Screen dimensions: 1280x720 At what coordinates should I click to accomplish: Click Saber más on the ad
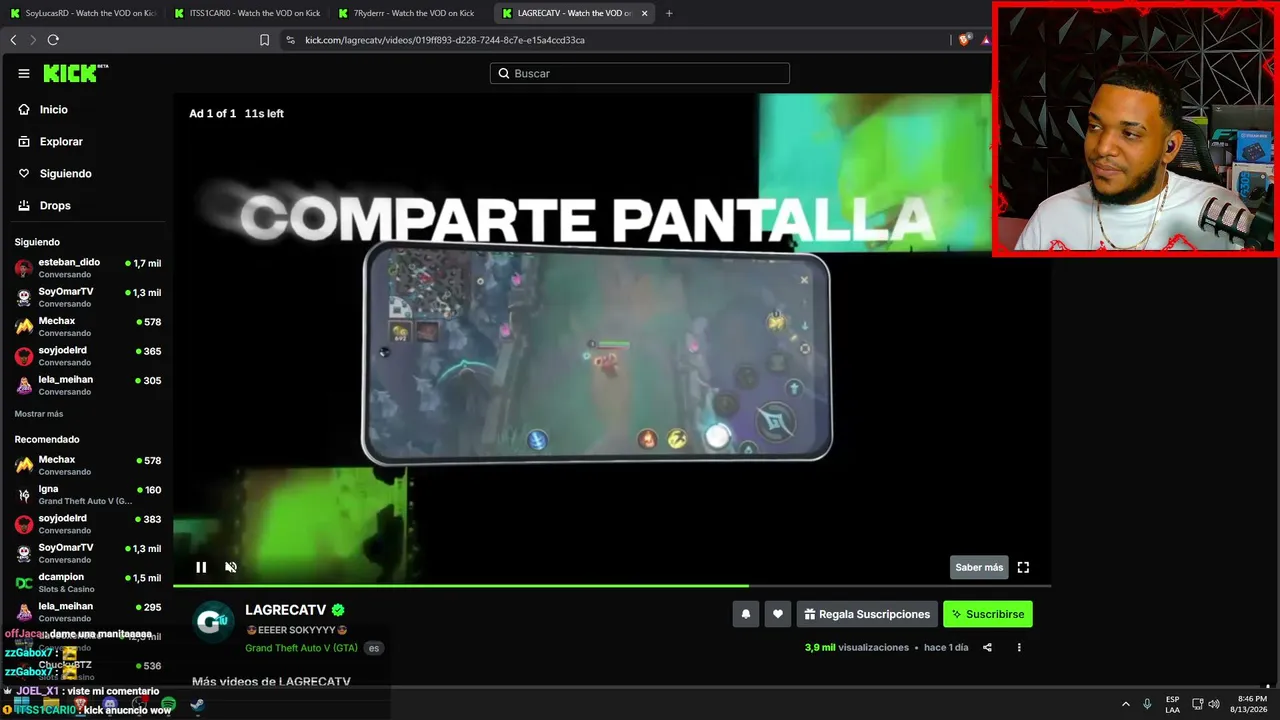[x=979, y=567]
